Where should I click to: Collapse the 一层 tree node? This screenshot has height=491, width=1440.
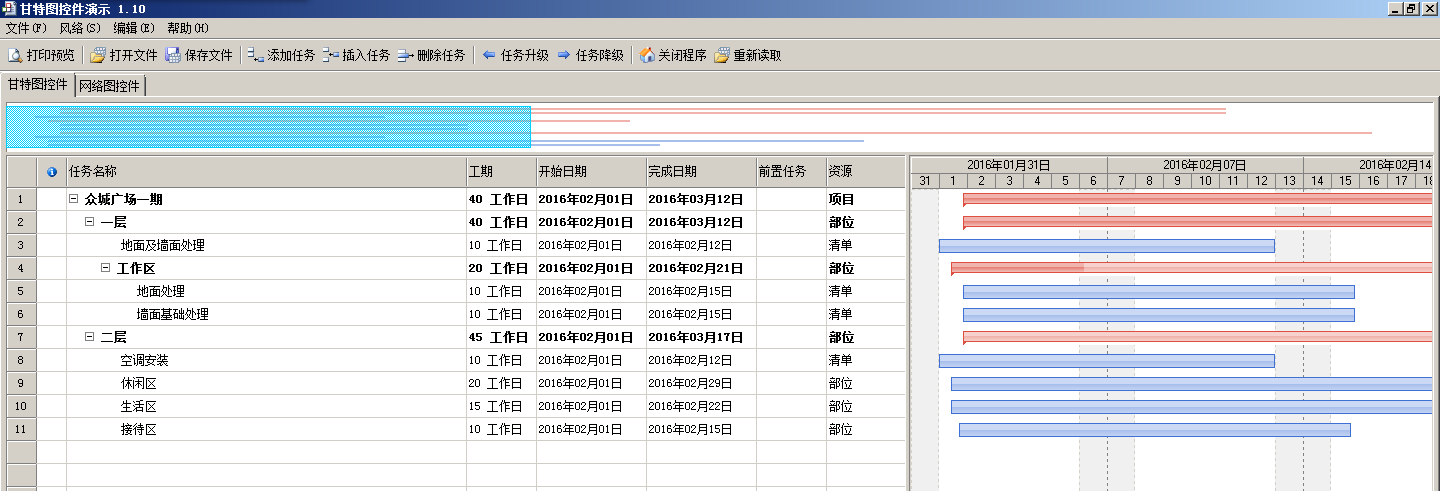90,222
